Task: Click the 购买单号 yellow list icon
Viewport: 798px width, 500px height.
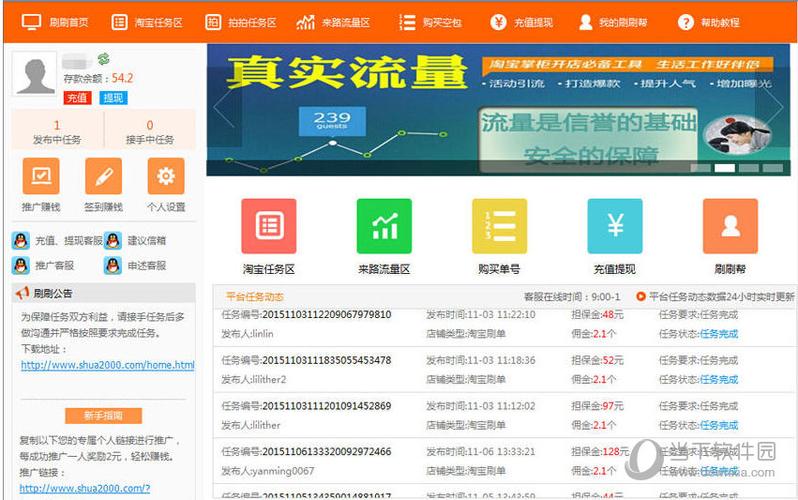Action: point(499,226)
